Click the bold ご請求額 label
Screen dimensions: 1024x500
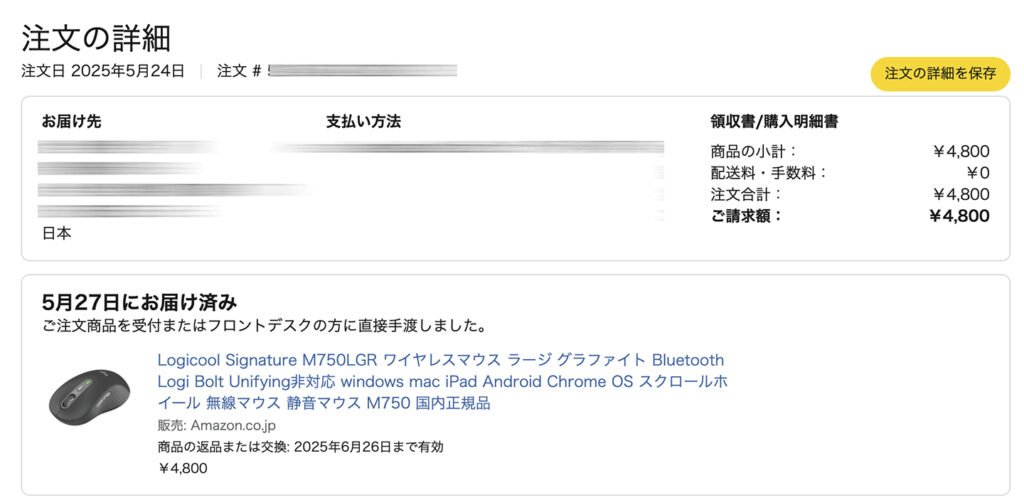(746, 216)
